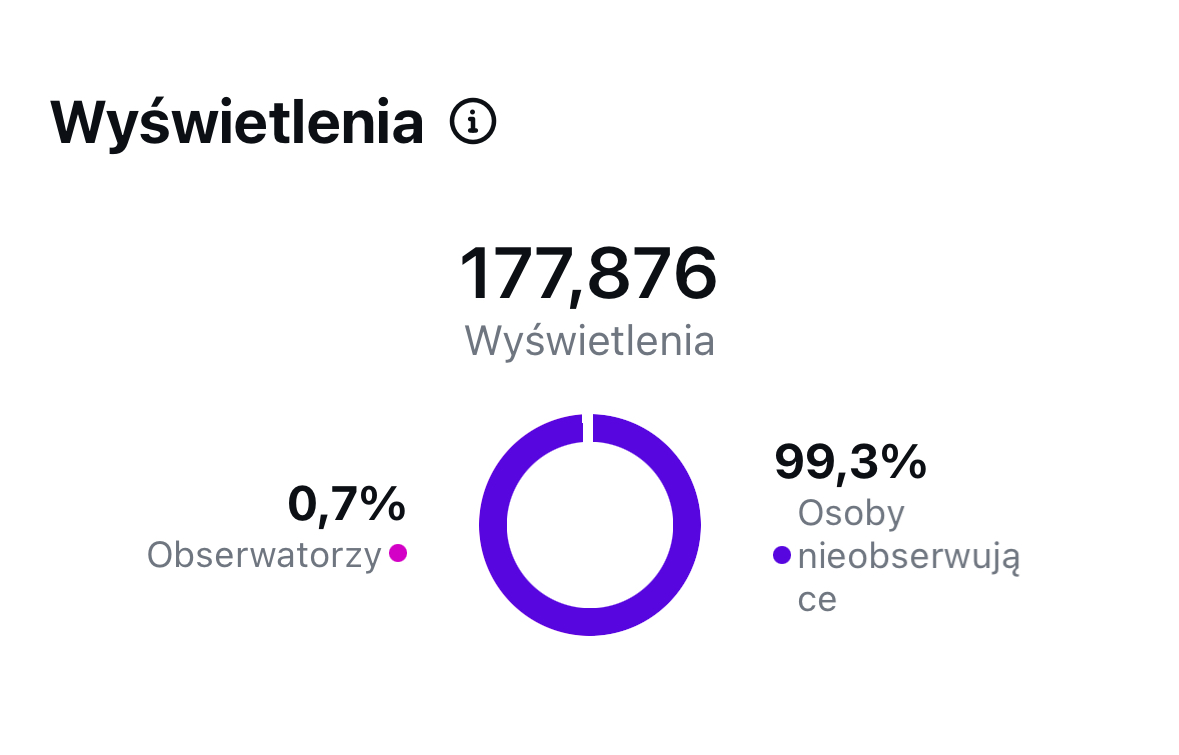Viewport: 1179px width, 755px height.
Task: Select the 0,7% followers percentage
Action: coord(346,504)
